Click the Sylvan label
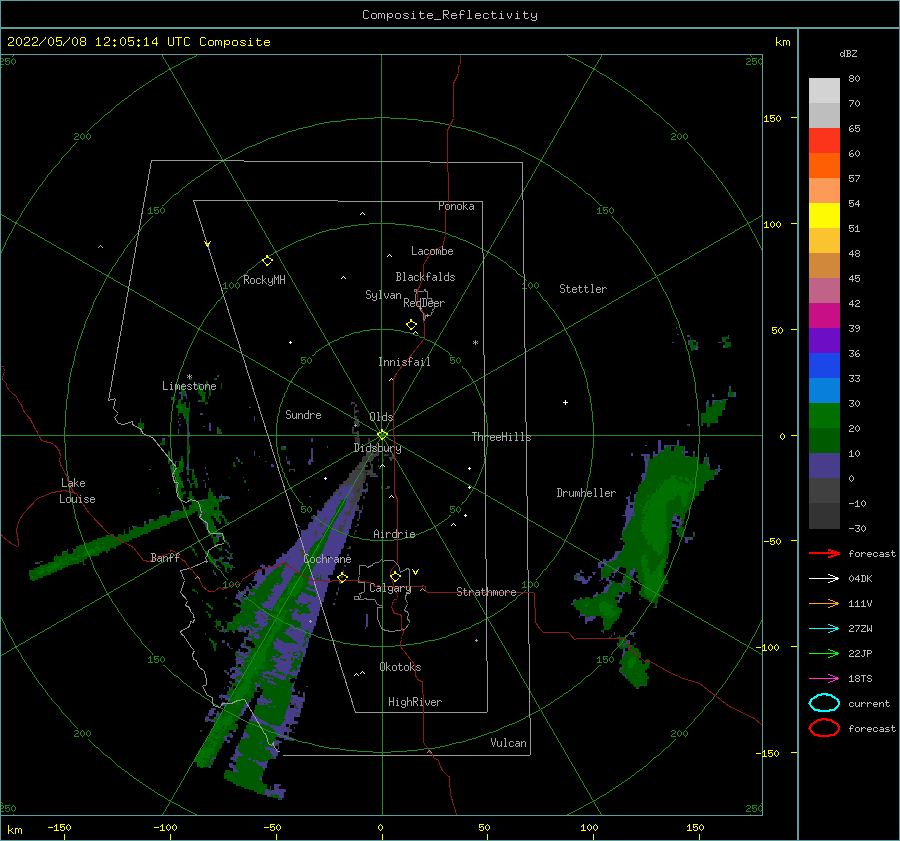This screenshot has width=900, height=841. pos(383,295)
